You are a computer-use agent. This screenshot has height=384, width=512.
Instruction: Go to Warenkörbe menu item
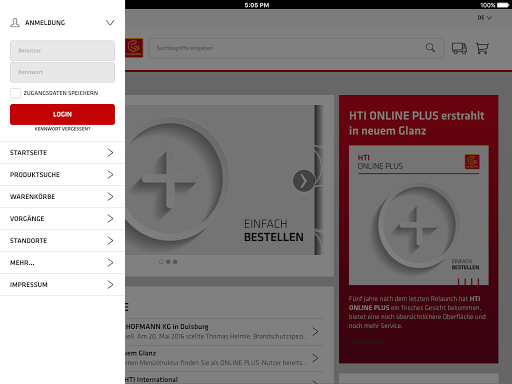point(62,197)
